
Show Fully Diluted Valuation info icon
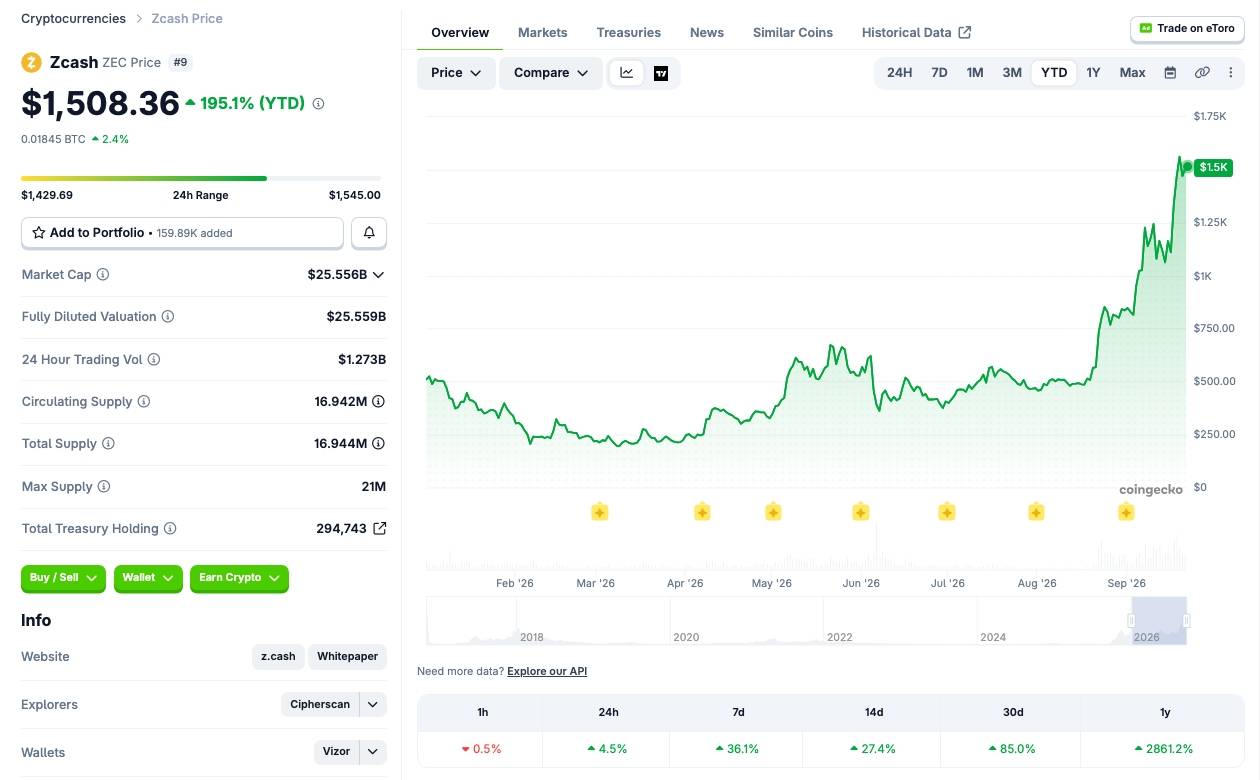pyautogui.click(x=168, y=316)
